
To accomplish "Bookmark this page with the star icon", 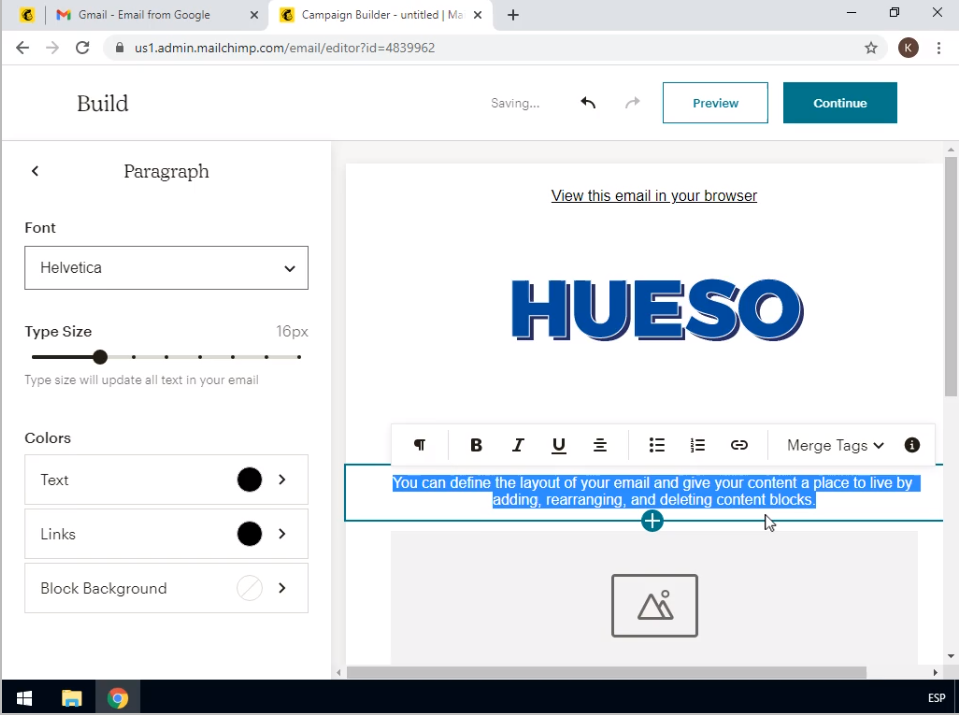I will tap(871, 48).
